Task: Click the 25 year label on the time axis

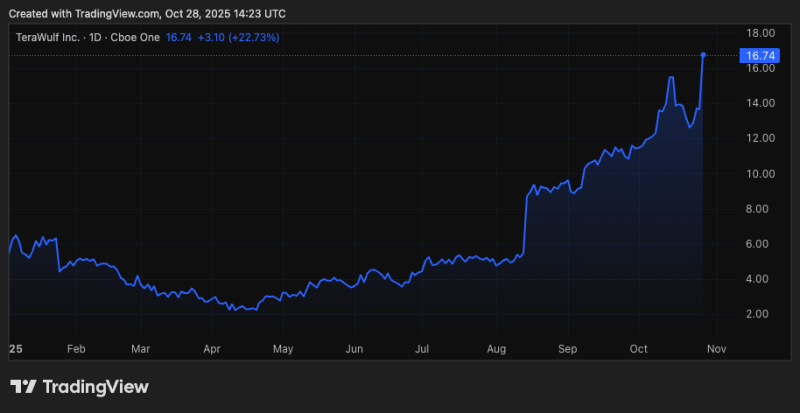Action: (15, 349)
